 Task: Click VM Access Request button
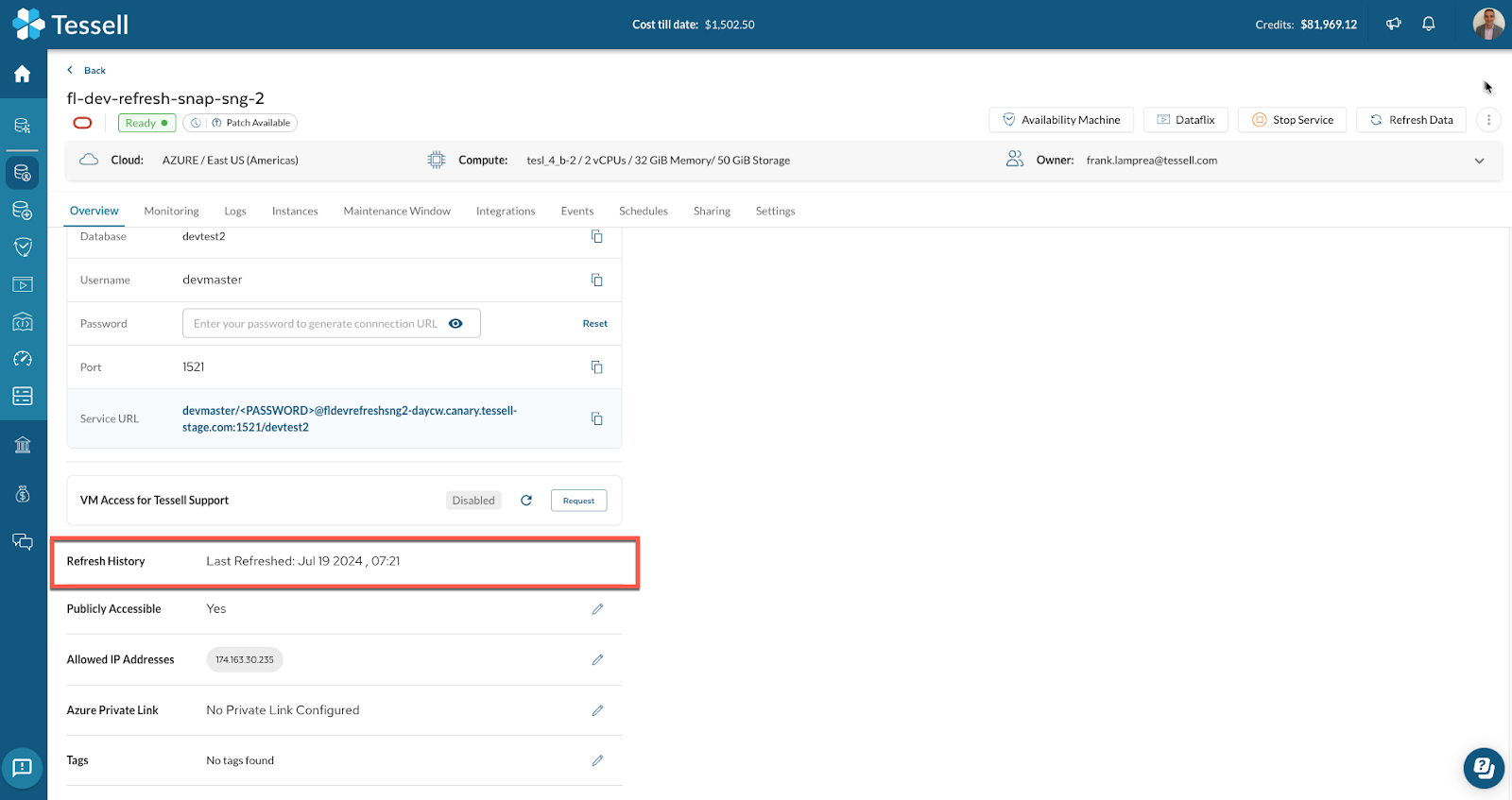click(579, 501)
